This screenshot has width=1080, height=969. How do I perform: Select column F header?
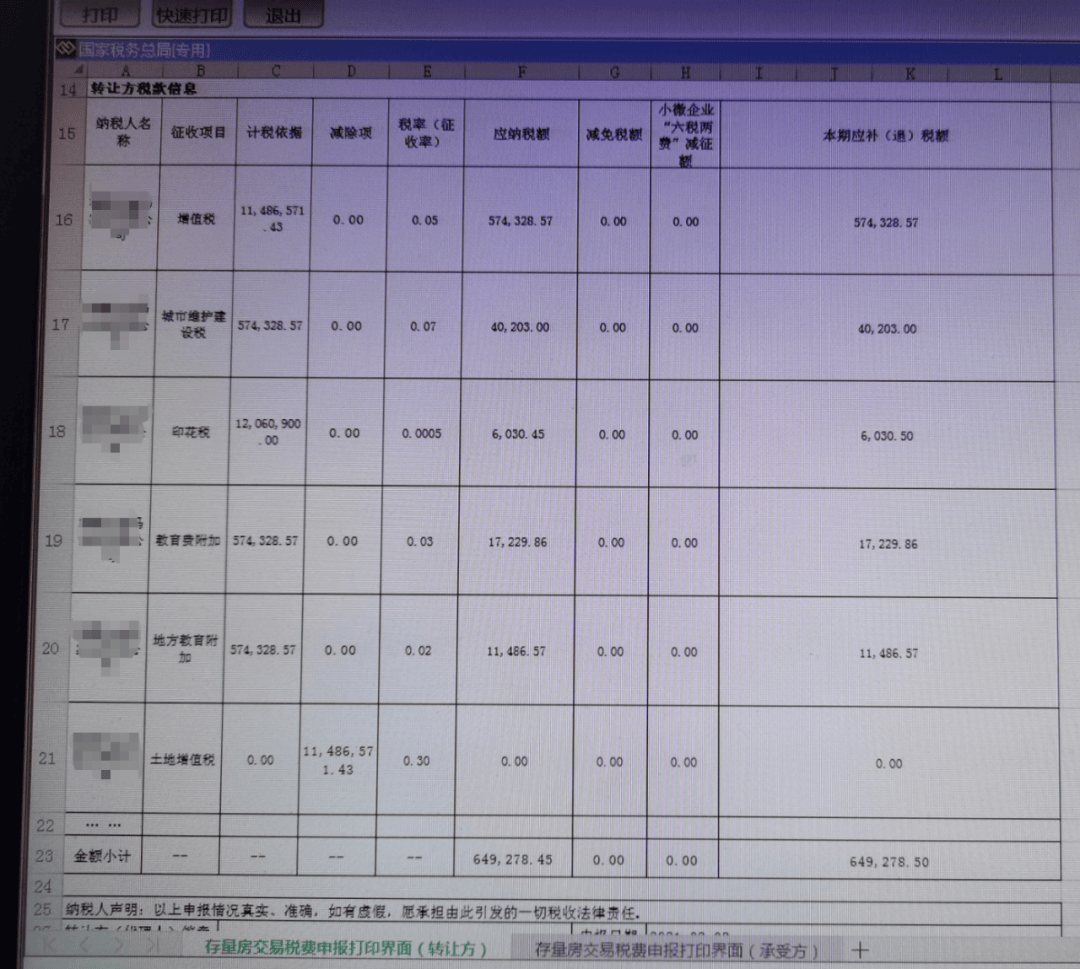(522, 72)
